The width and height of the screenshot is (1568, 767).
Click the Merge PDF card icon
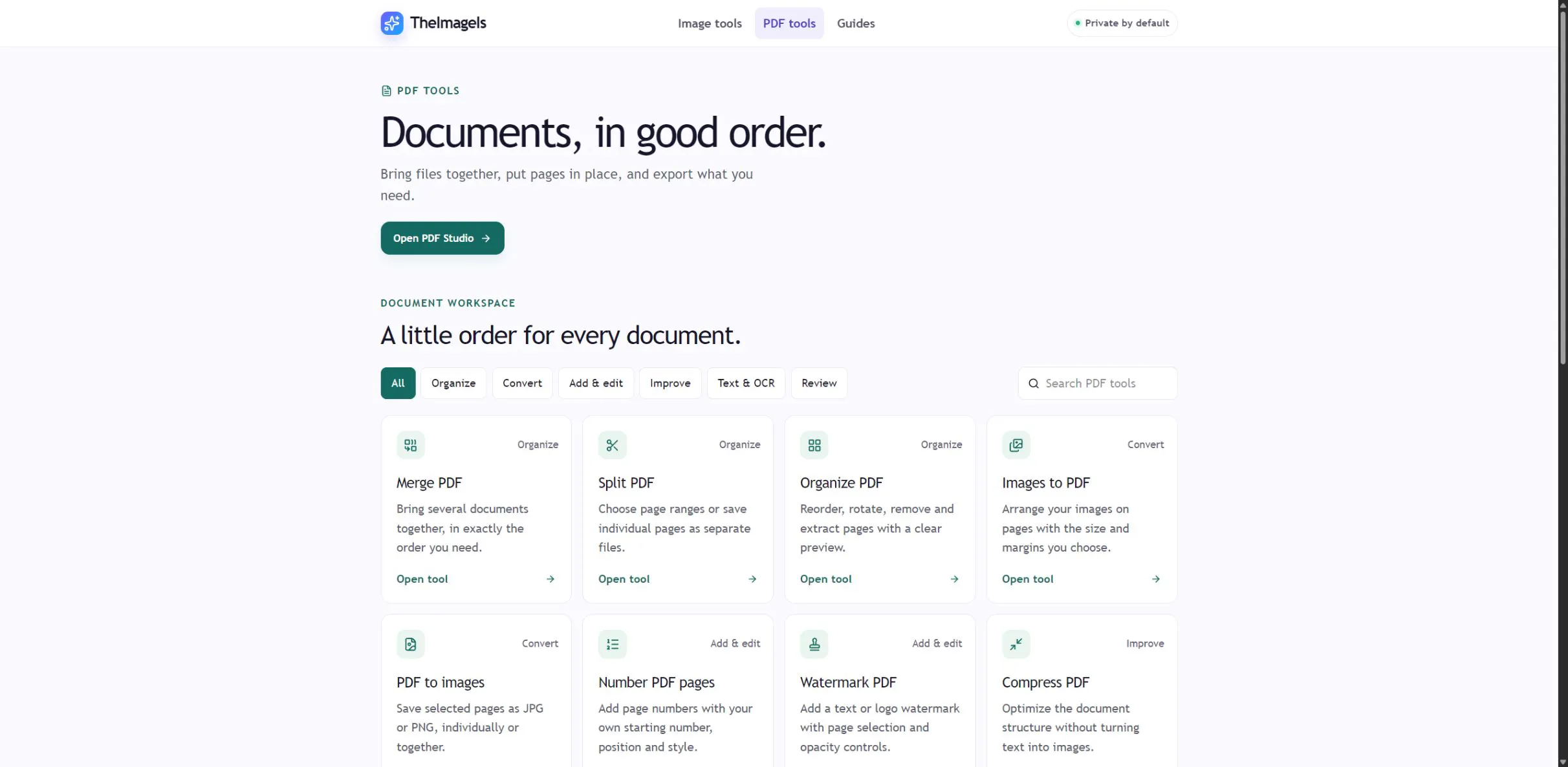[411, 445]
